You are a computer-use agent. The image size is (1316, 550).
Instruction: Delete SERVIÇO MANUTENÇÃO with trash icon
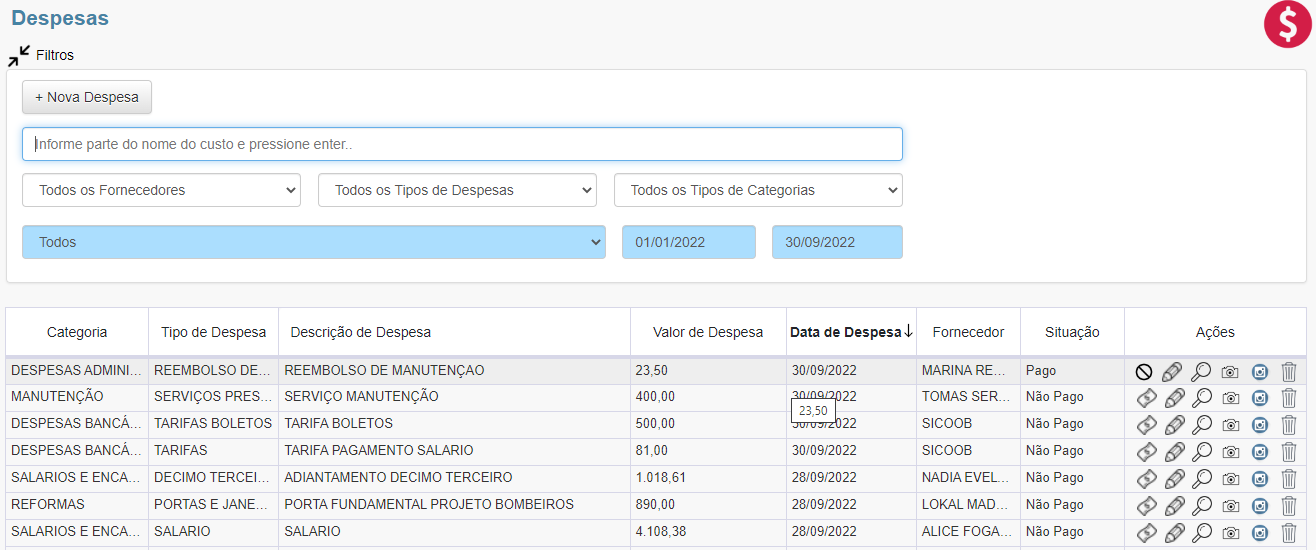[x=1289, y=397]
